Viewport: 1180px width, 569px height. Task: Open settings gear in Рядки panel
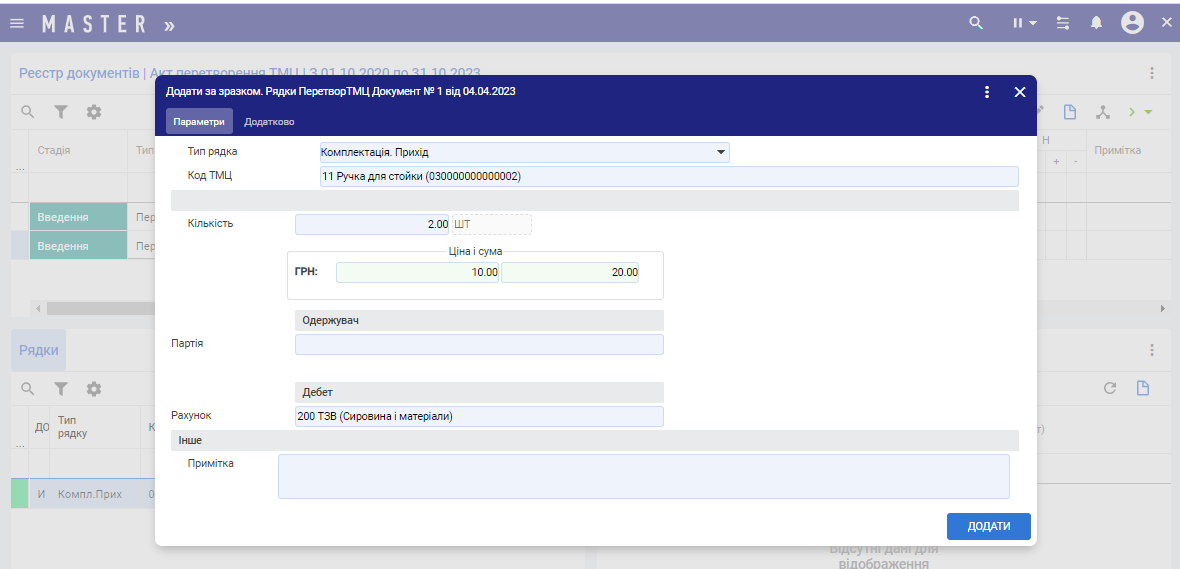pos(94,388)
